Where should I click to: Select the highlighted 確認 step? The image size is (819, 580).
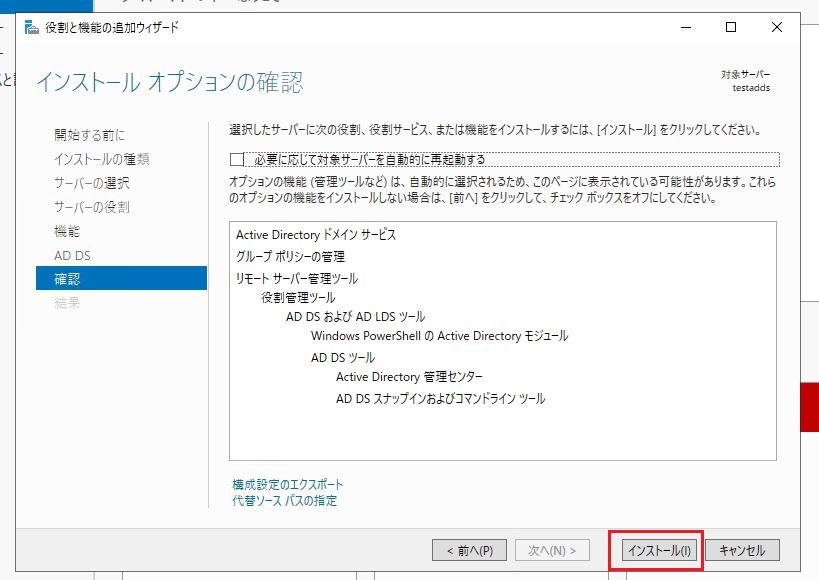pos(121,278)
